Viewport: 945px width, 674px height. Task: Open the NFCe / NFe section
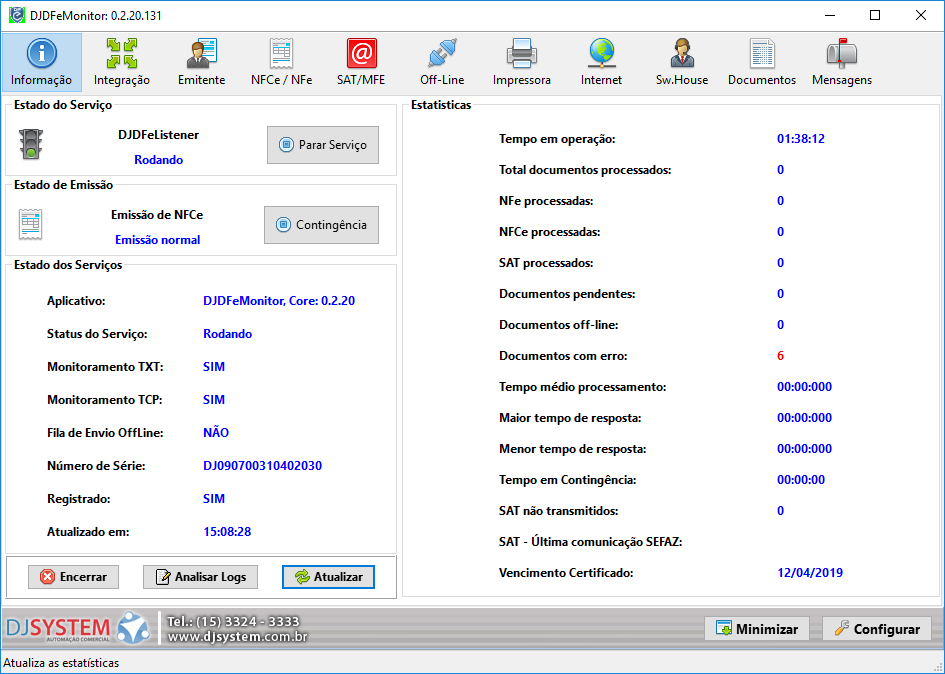(x=281, y=62)
